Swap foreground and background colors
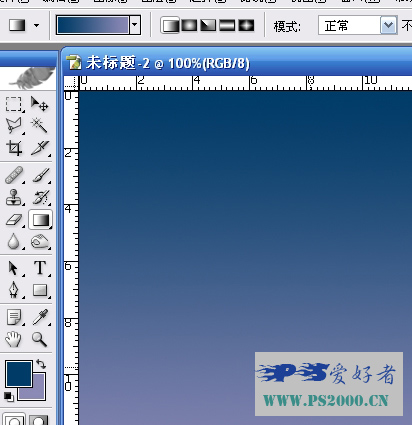The height and width of the screenshot is (425, 412). coord(41,363)
